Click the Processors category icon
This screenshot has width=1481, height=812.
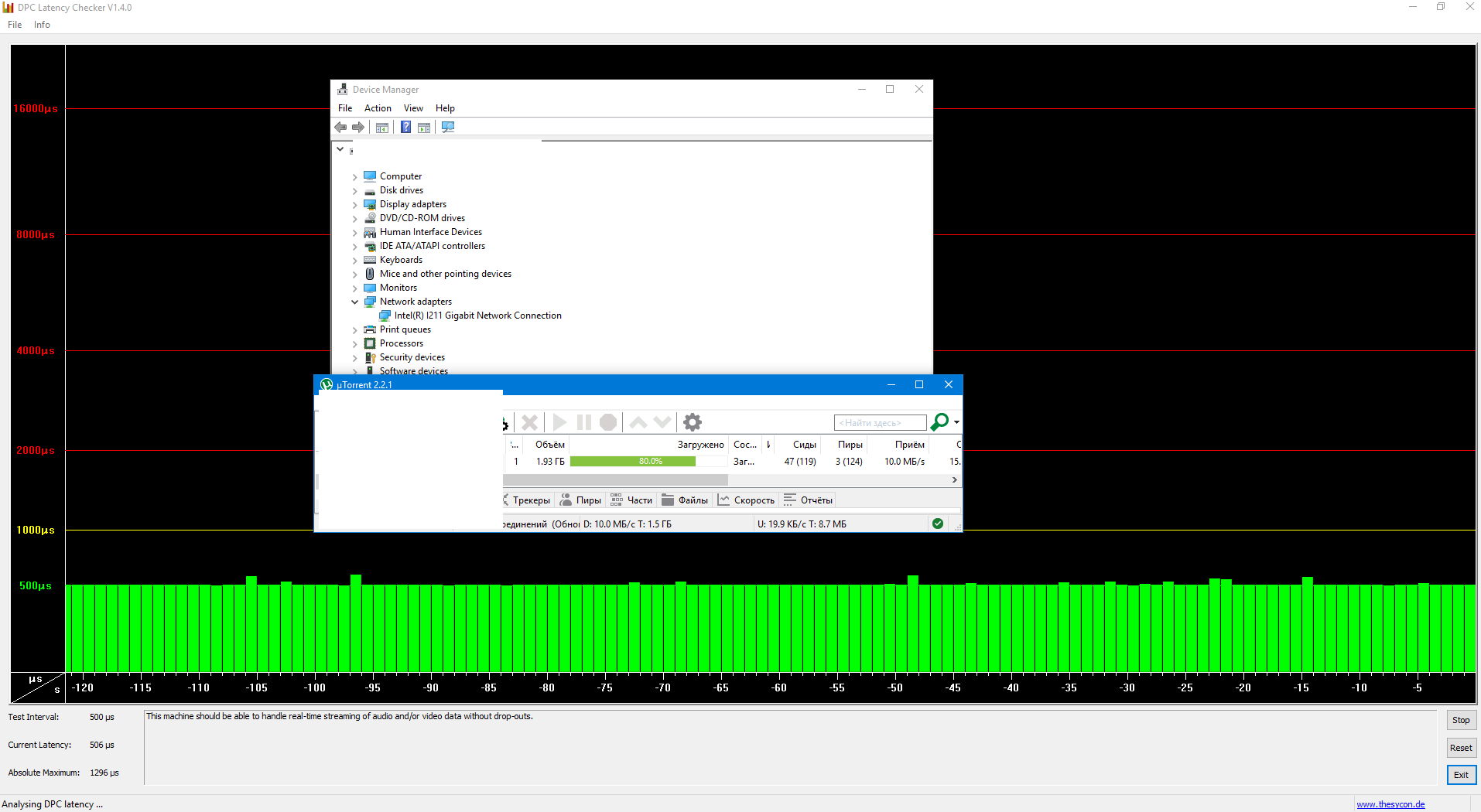click(x=370, y=343)
